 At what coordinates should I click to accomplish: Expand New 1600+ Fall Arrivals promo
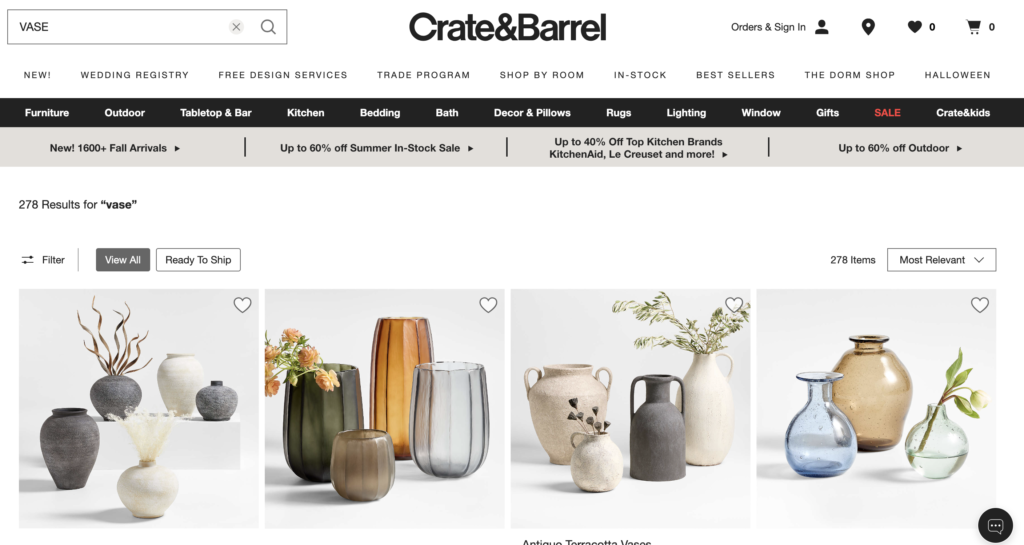point(115,148)
